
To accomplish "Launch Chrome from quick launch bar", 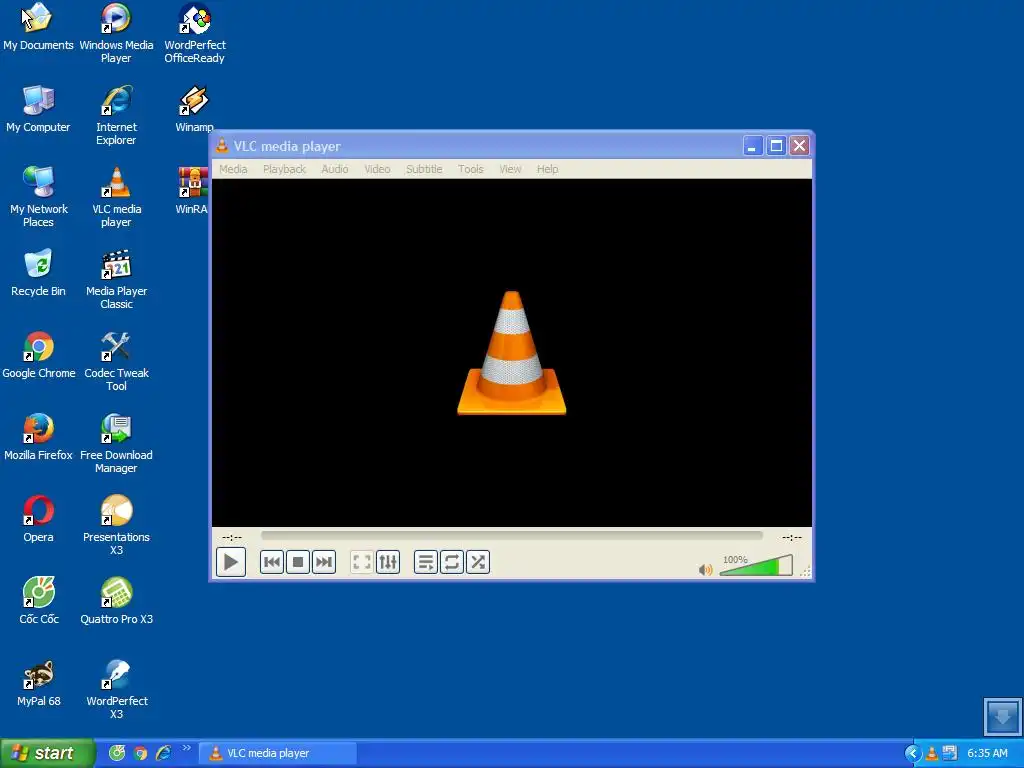I will click(x=140, y=753).
